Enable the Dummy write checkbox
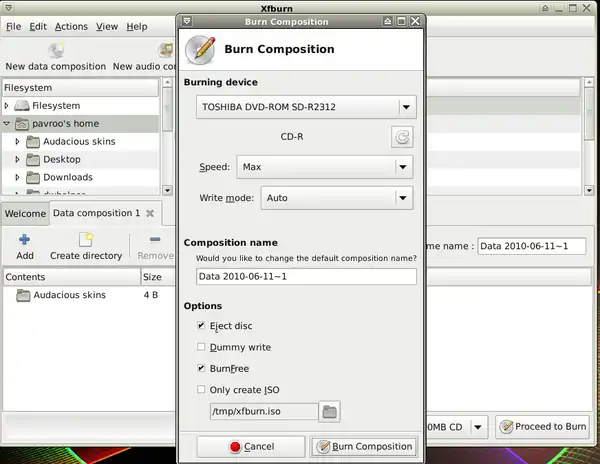Viewport: 600px width, 464px height. (x=202, y=347)
